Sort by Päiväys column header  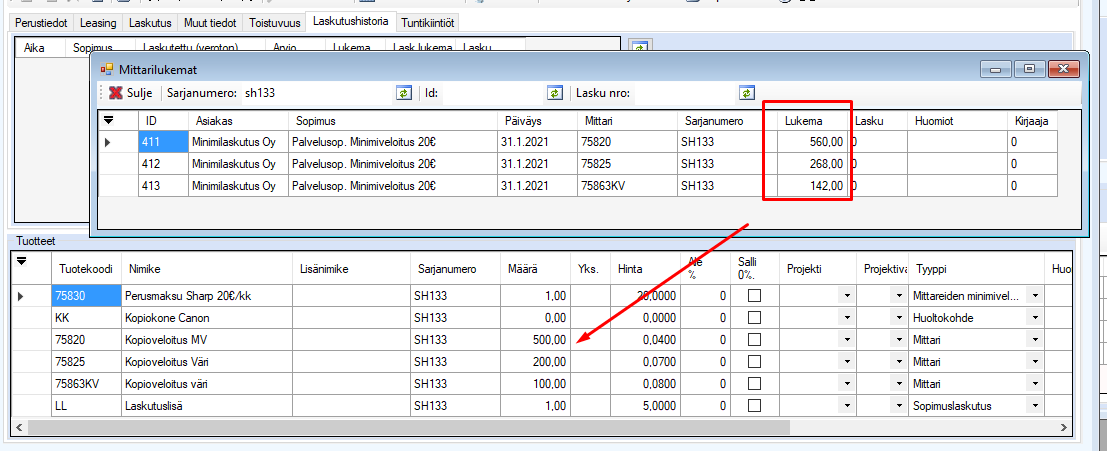coord(537,121)
